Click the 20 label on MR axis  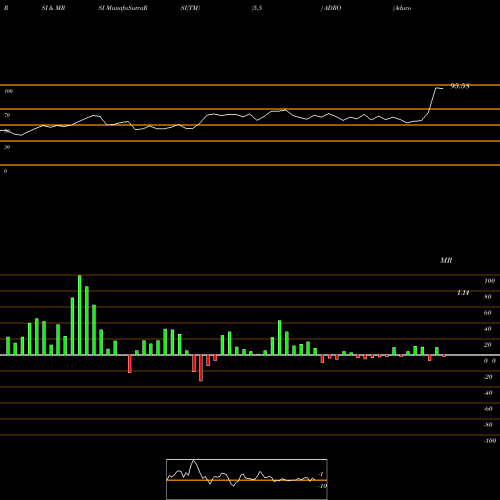[488, 345]
